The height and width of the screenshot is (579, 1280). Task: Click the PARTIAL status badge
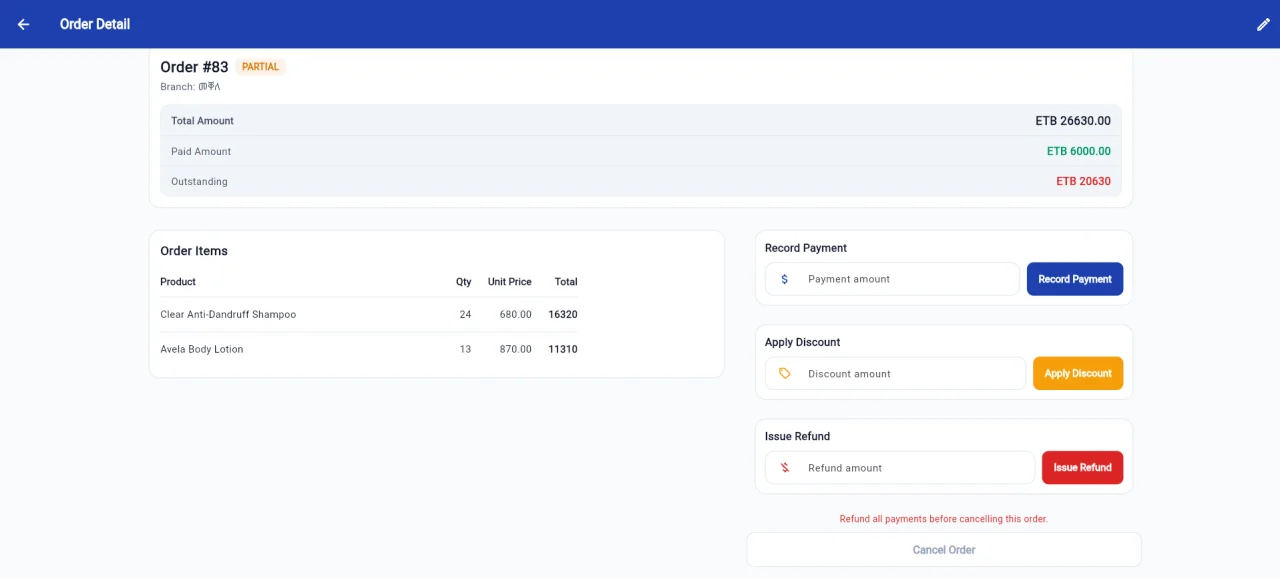pyautogui.click(x=261, y=67)
